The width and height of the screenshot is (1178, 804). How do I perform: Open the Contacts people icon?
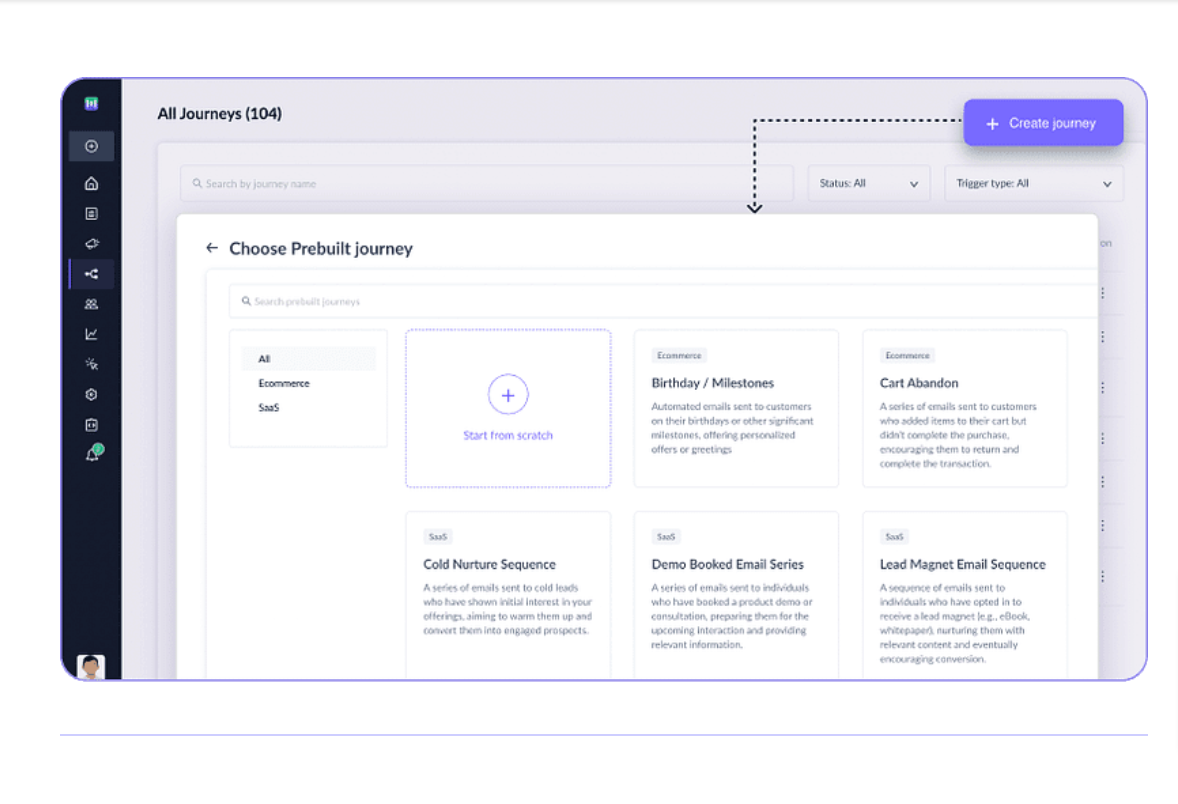click(91, 303)
